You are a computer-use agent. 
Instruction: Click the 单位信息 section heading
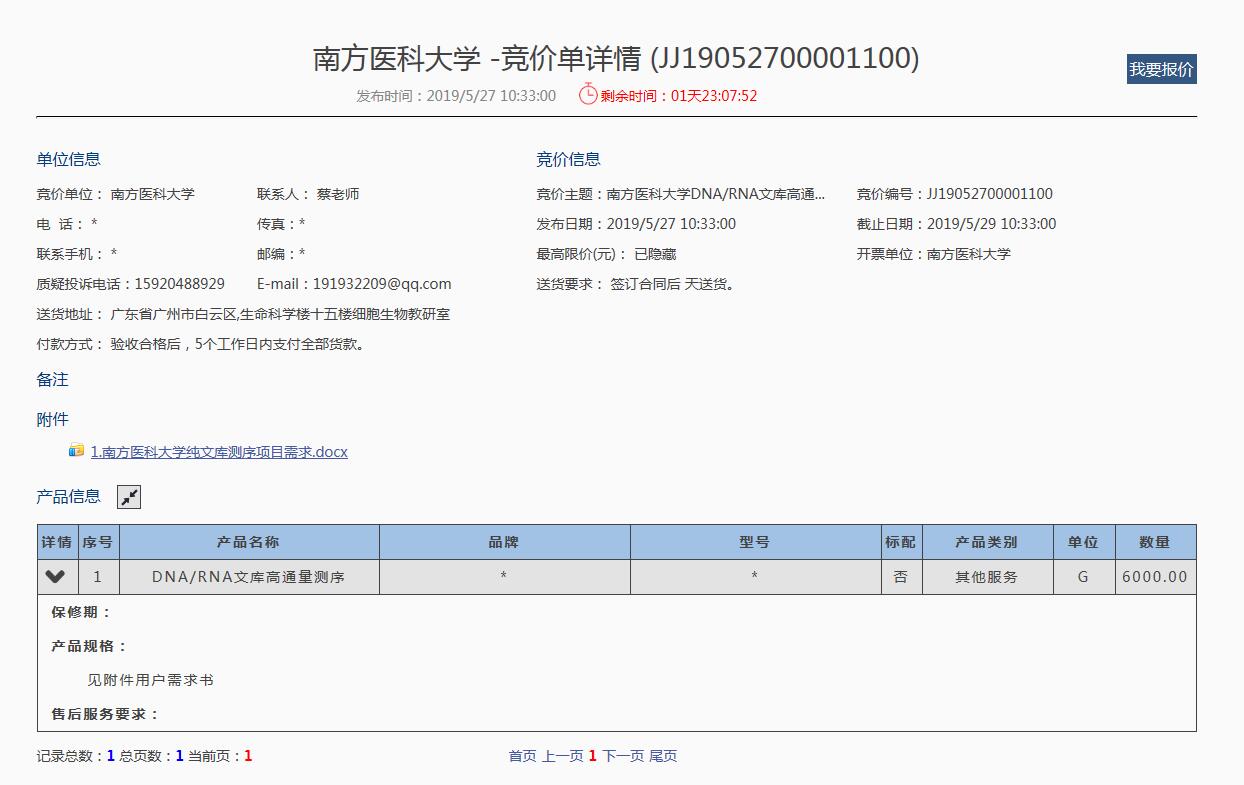(68, 159)
